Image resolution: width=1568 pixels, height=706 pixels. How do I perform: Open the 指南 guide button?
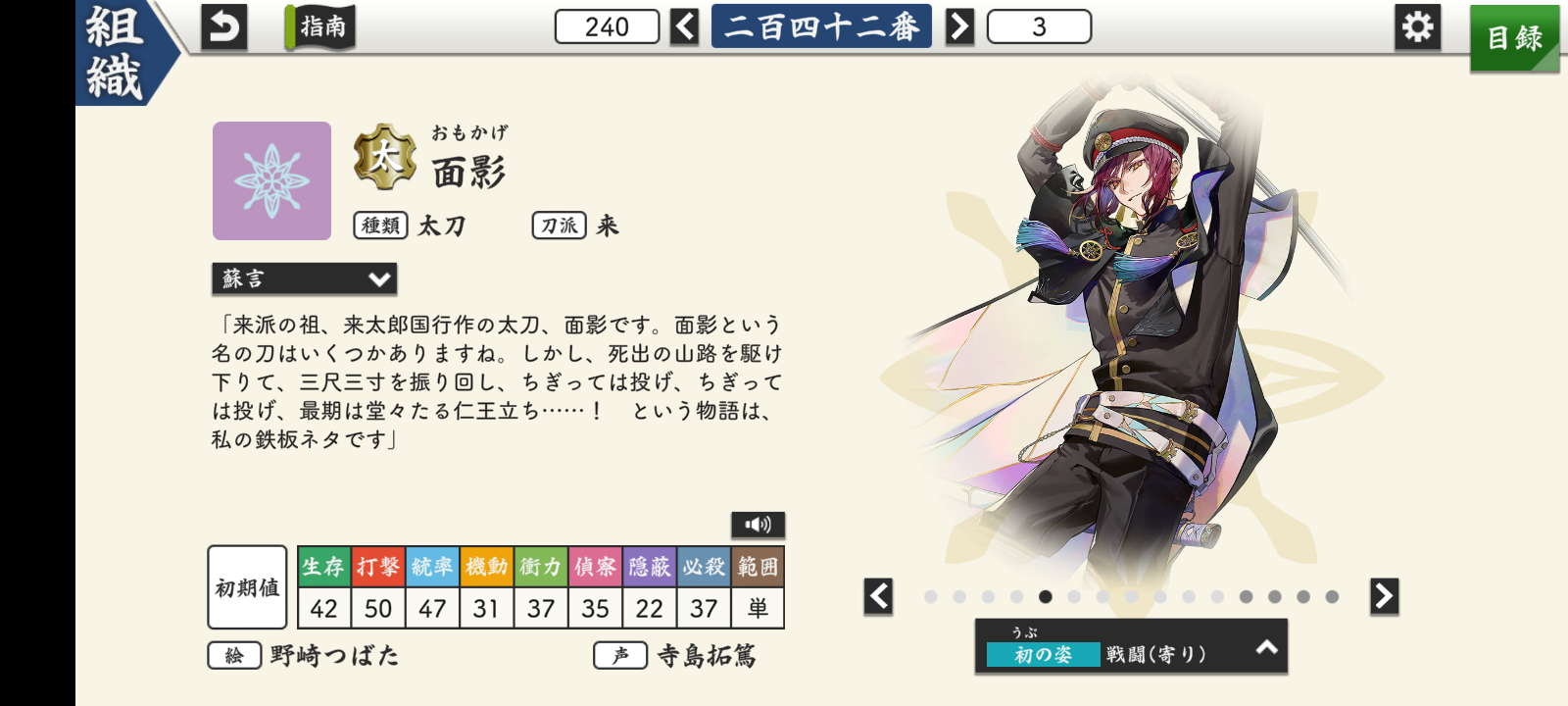tap(320, 27)
